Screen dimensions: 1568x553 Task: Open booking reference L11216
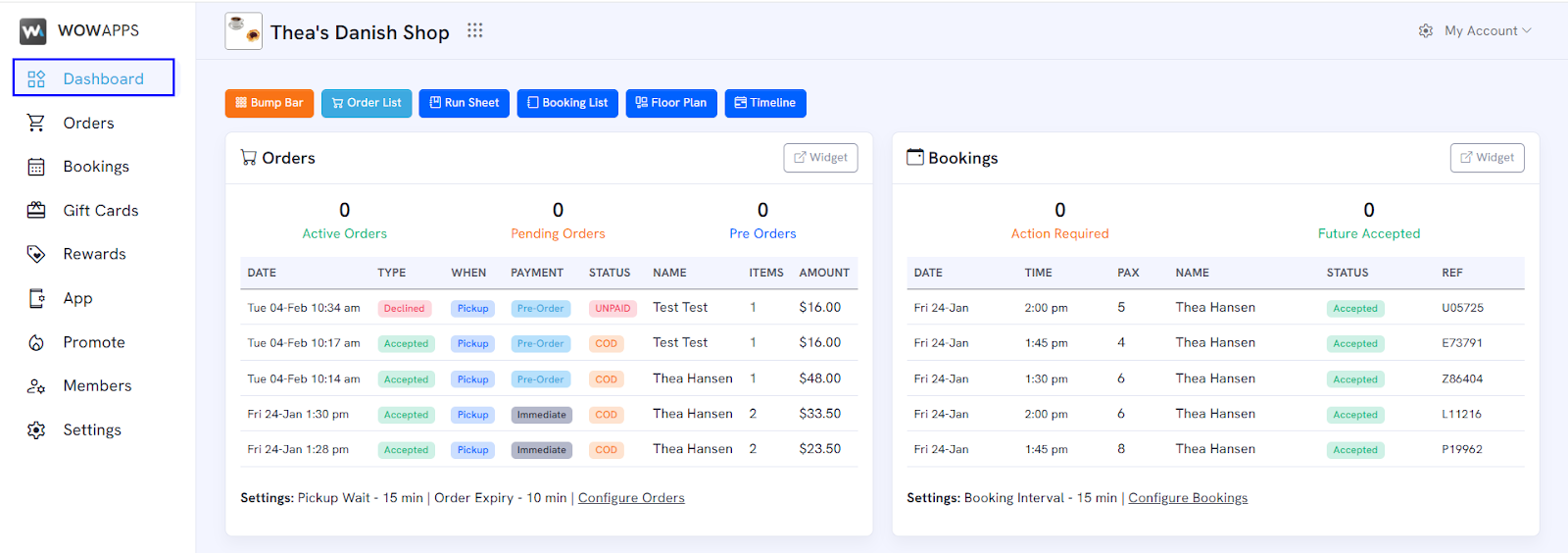point(1461,414)
